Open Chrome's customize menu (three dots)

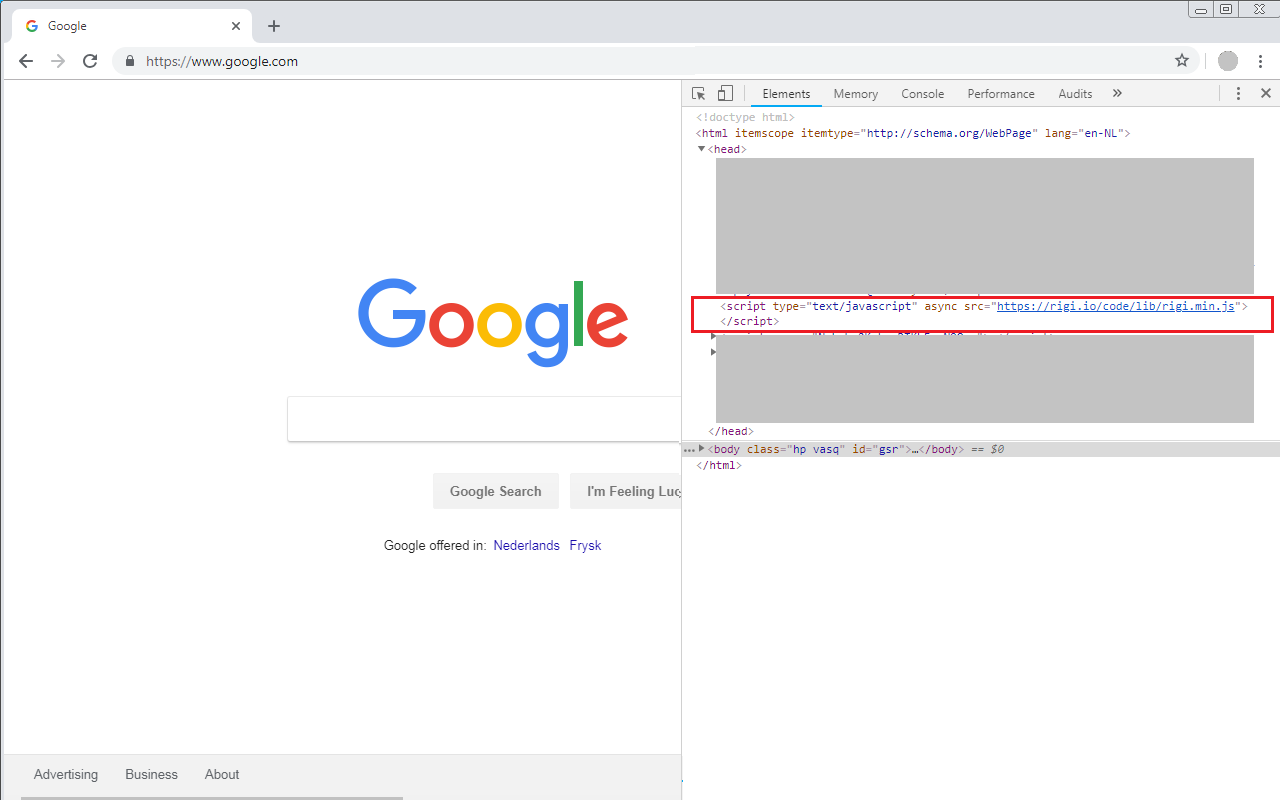click(x=1261, y=61)
